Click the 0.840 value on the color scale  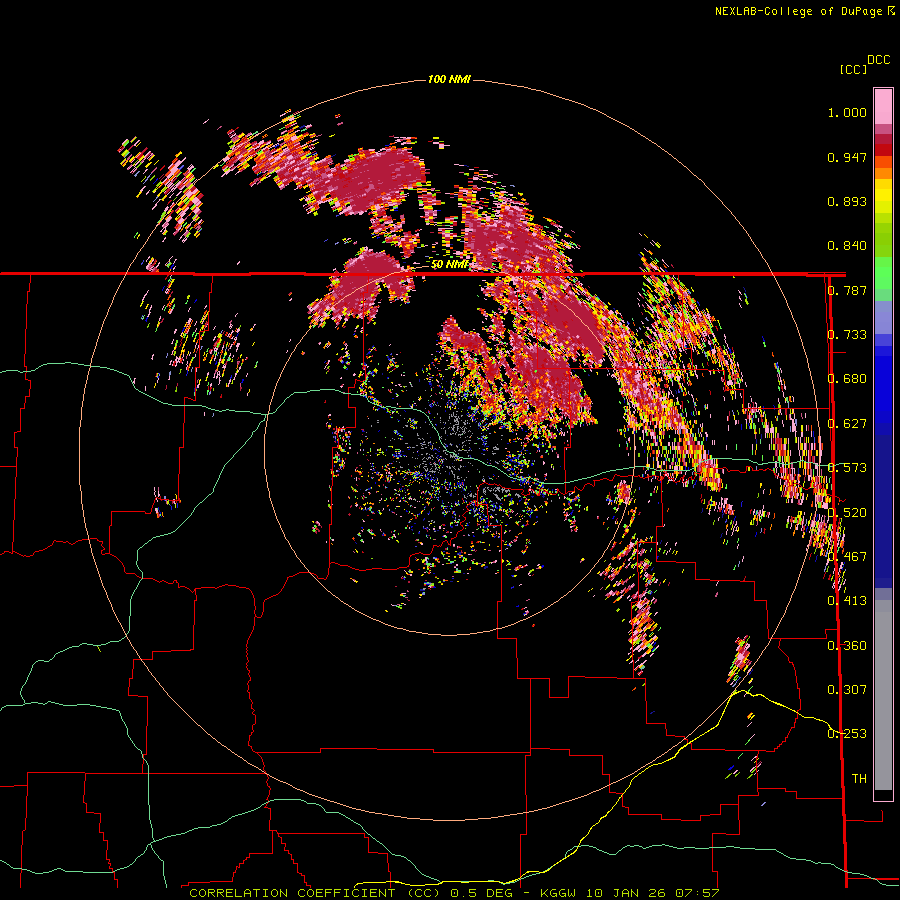click(x=847, y=246)
